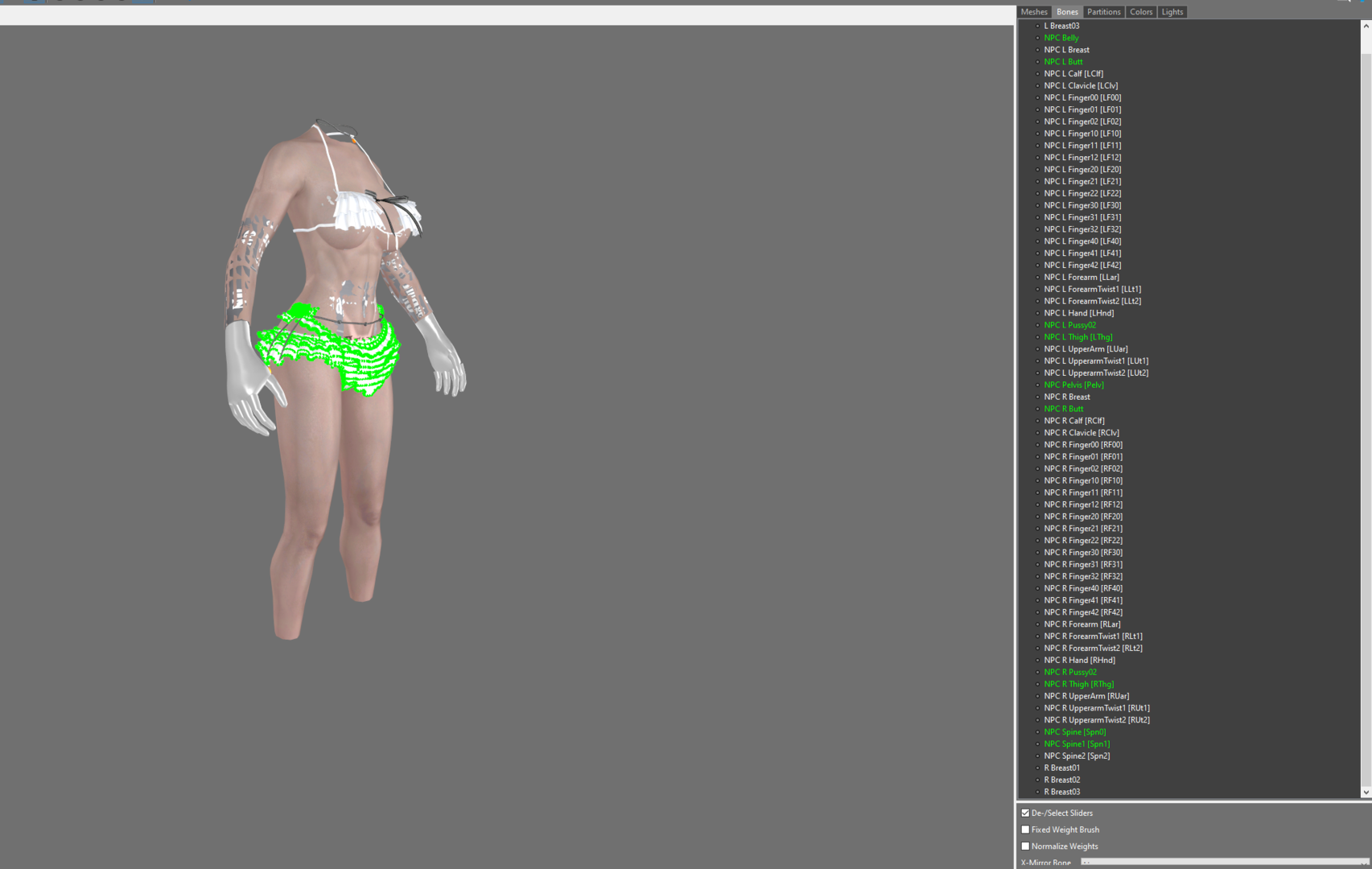Enable Fixed Weight Brush checkbox
This screenshot has width=1372, height=869.
[x=1025, y=830]
